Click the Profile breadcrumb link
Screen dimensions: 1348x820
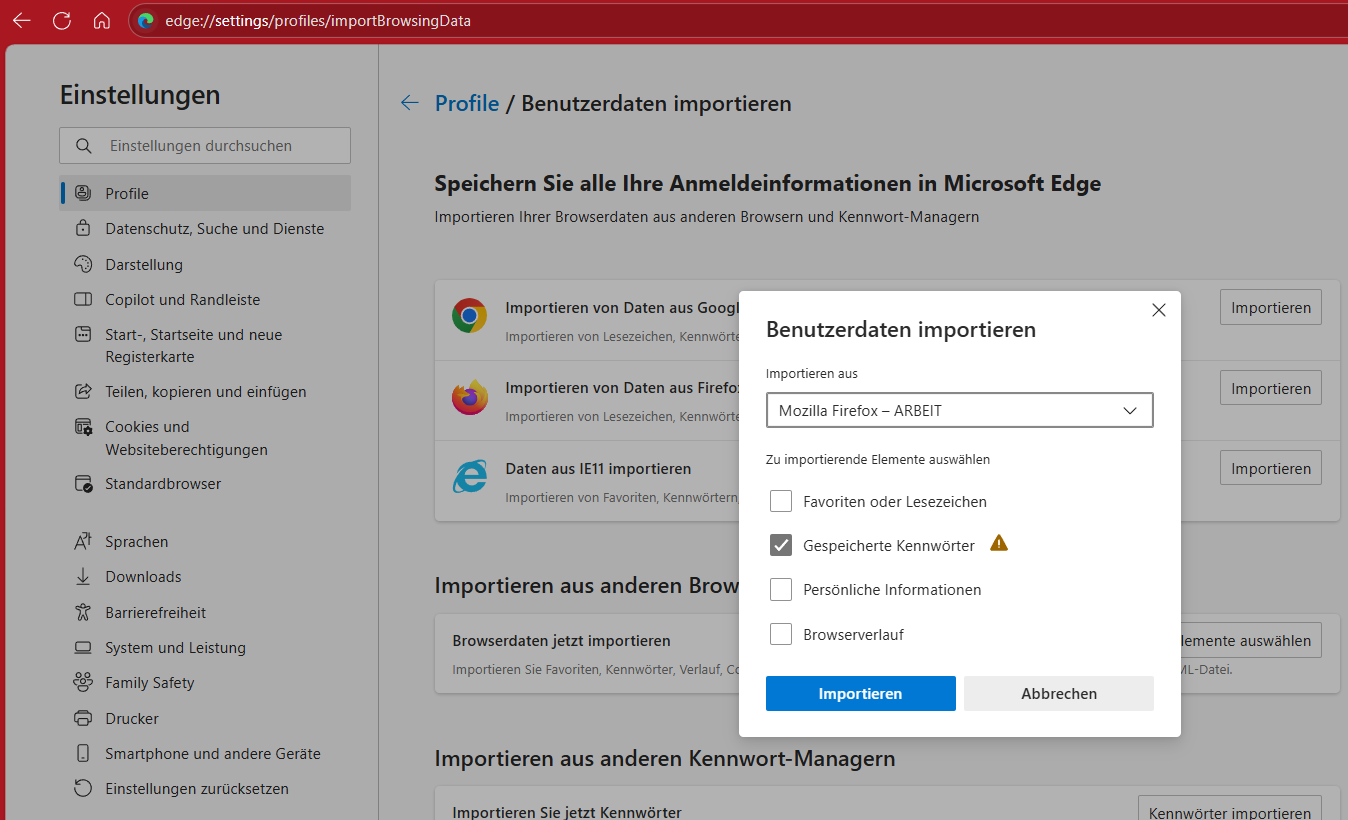(467, 103)
